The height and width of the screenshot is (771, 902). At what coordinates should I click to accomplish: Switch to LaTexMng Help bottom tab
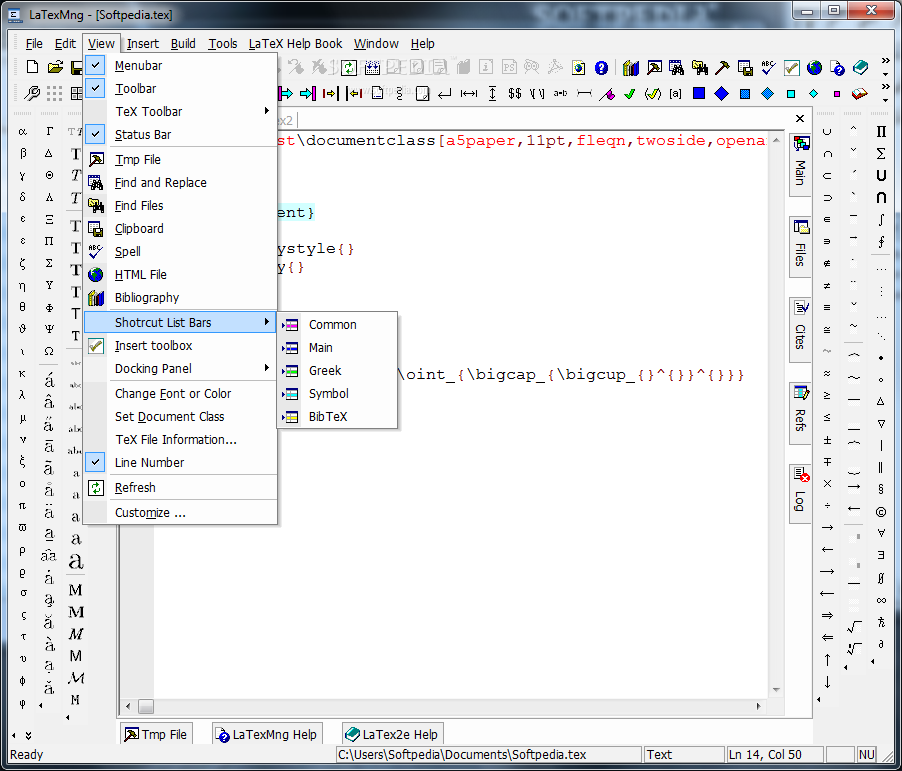[x=266, y=735]
